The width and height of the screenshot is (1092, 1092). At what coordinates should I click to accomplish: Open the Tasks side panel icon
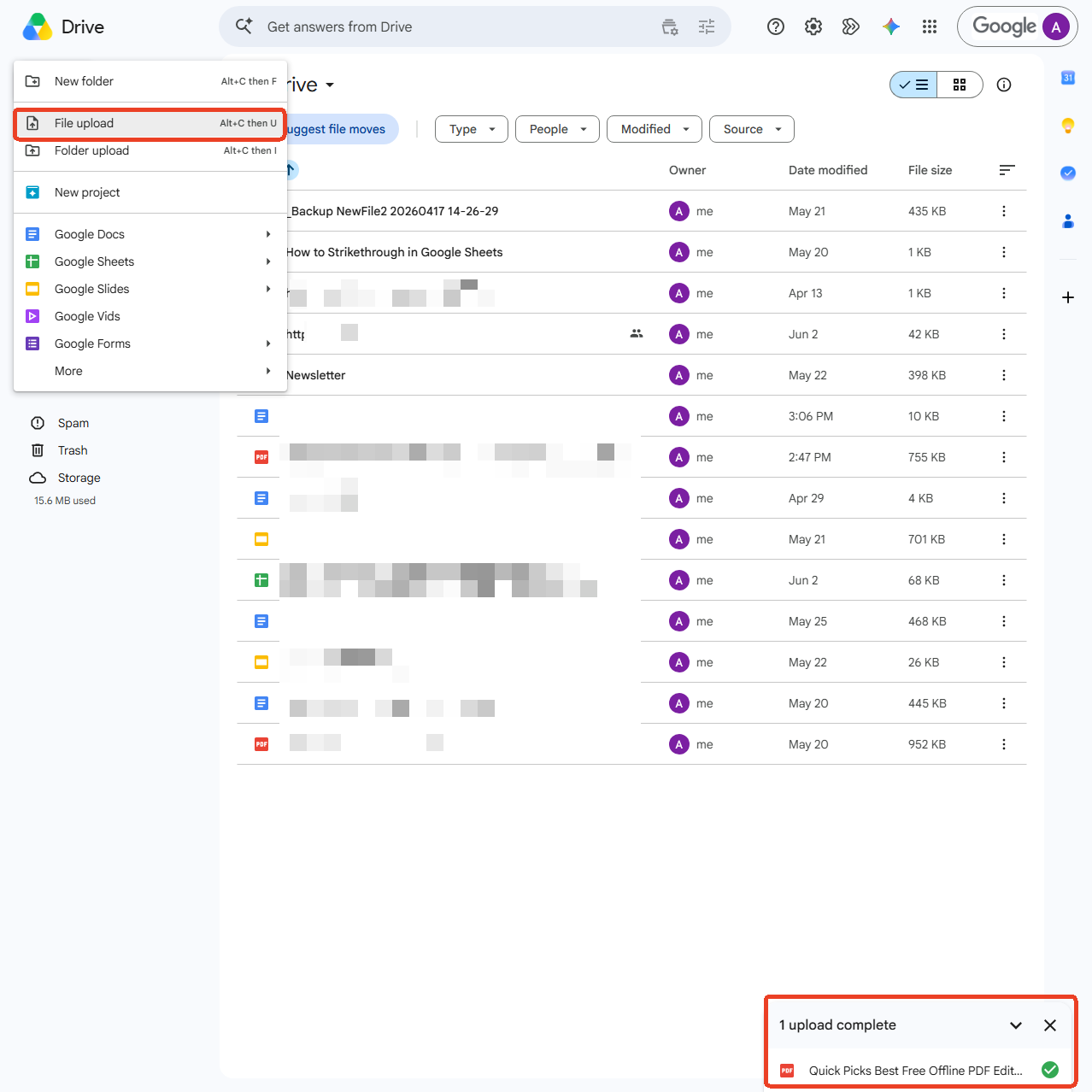coord(1068,173)
